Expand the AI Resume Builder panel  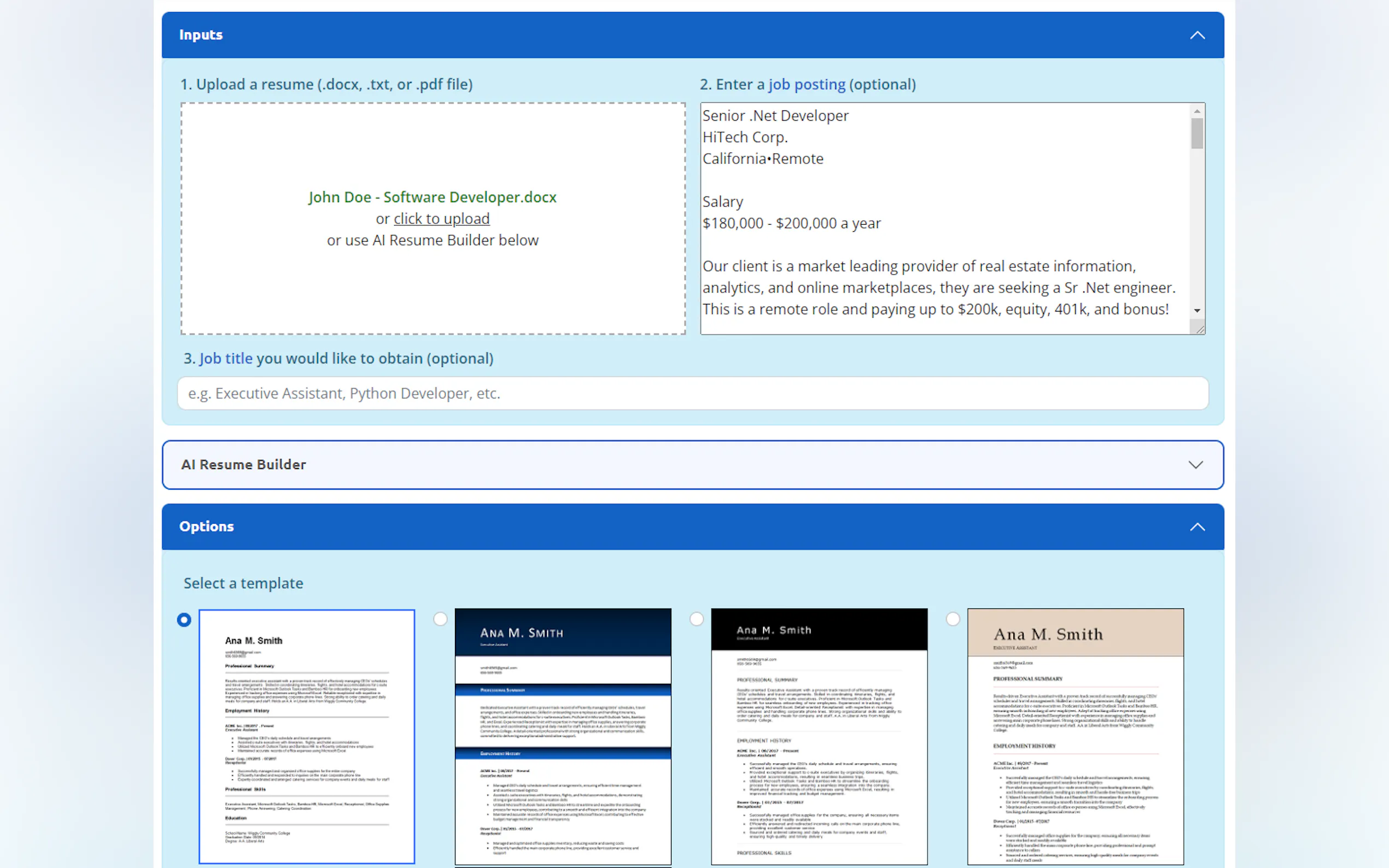pos(1195,465)
